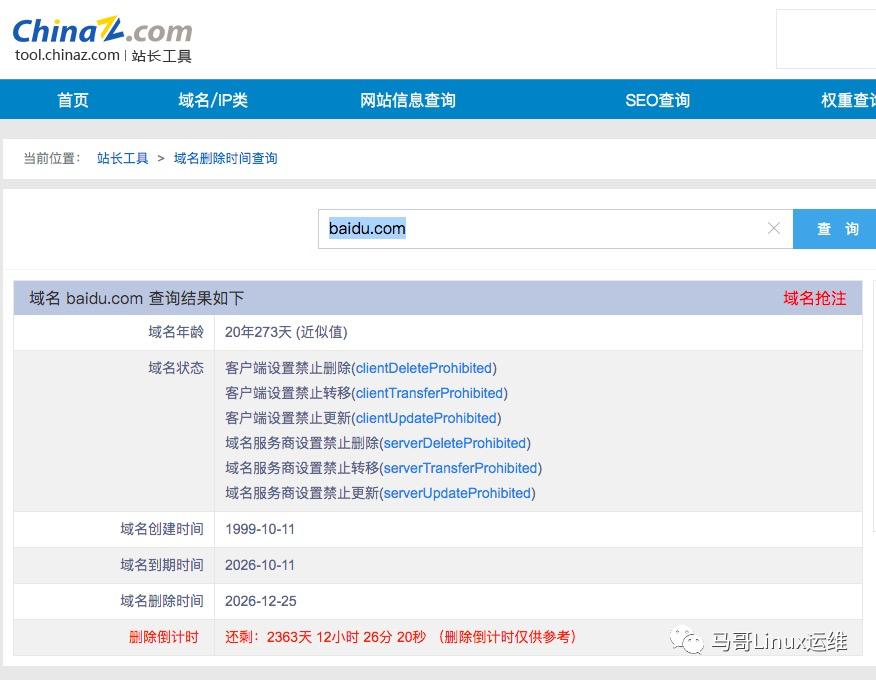
Task: Click the 域名创建时间 row label
Action: coord(162,529)
